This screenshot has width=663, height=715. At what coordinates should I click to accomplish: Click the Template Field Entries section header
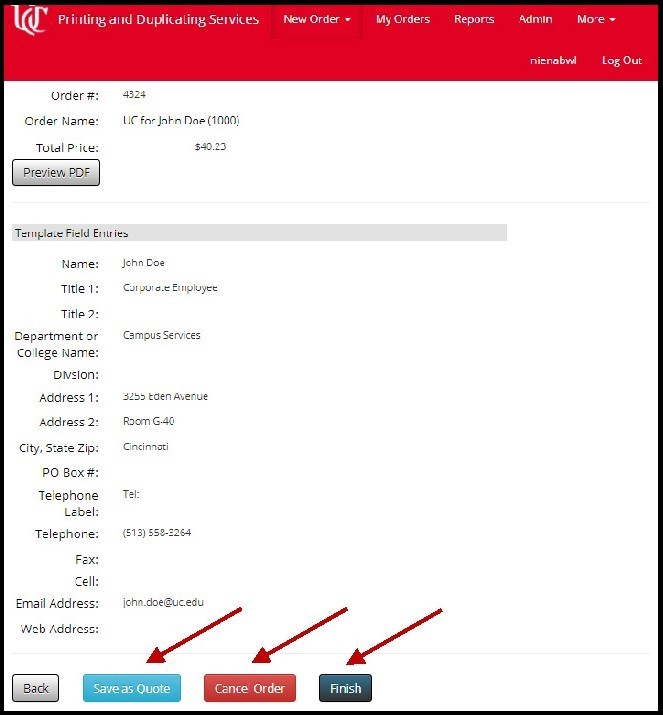pyautogui.click(x=71, y=233)
